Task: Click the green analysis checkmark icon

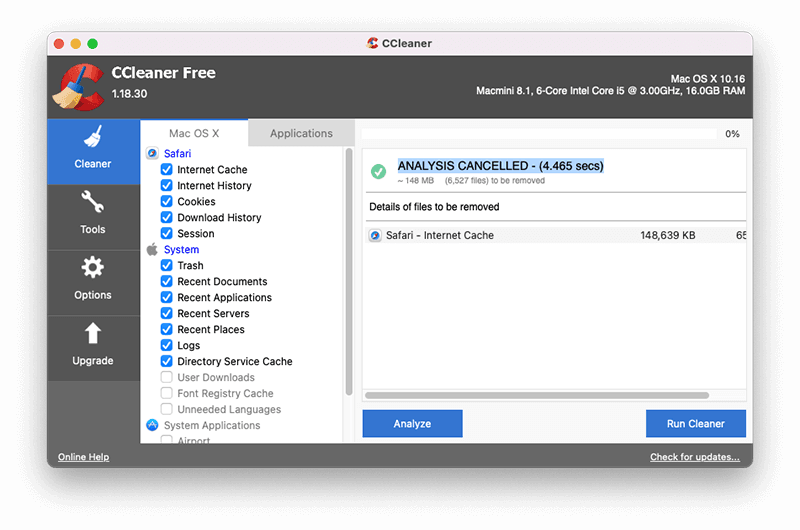Action: (378, 171)
